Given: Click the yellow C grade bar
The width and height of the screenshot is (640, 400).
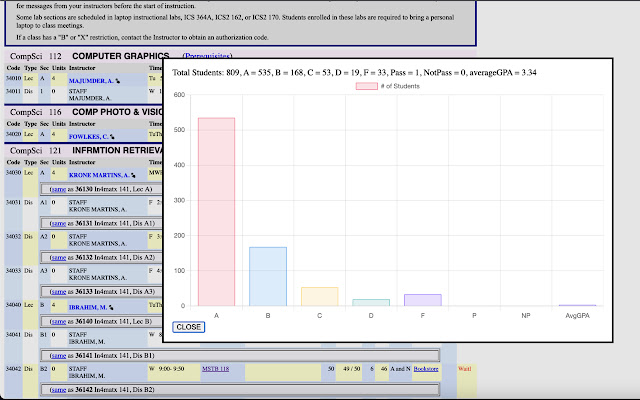Looking at the screenshot, I should click(x=320, y=297).
